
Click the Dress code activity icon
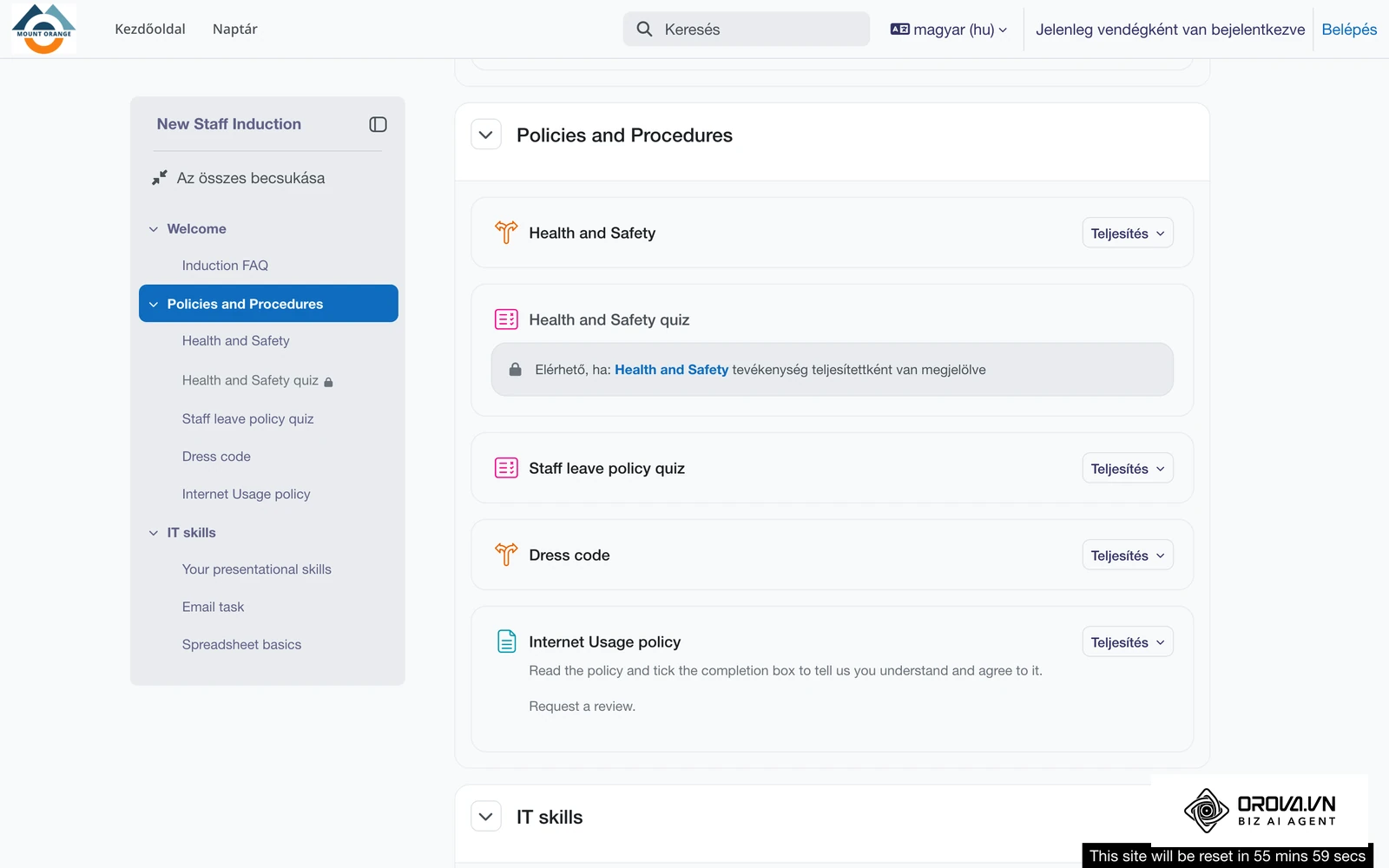[x=506, y=555]
